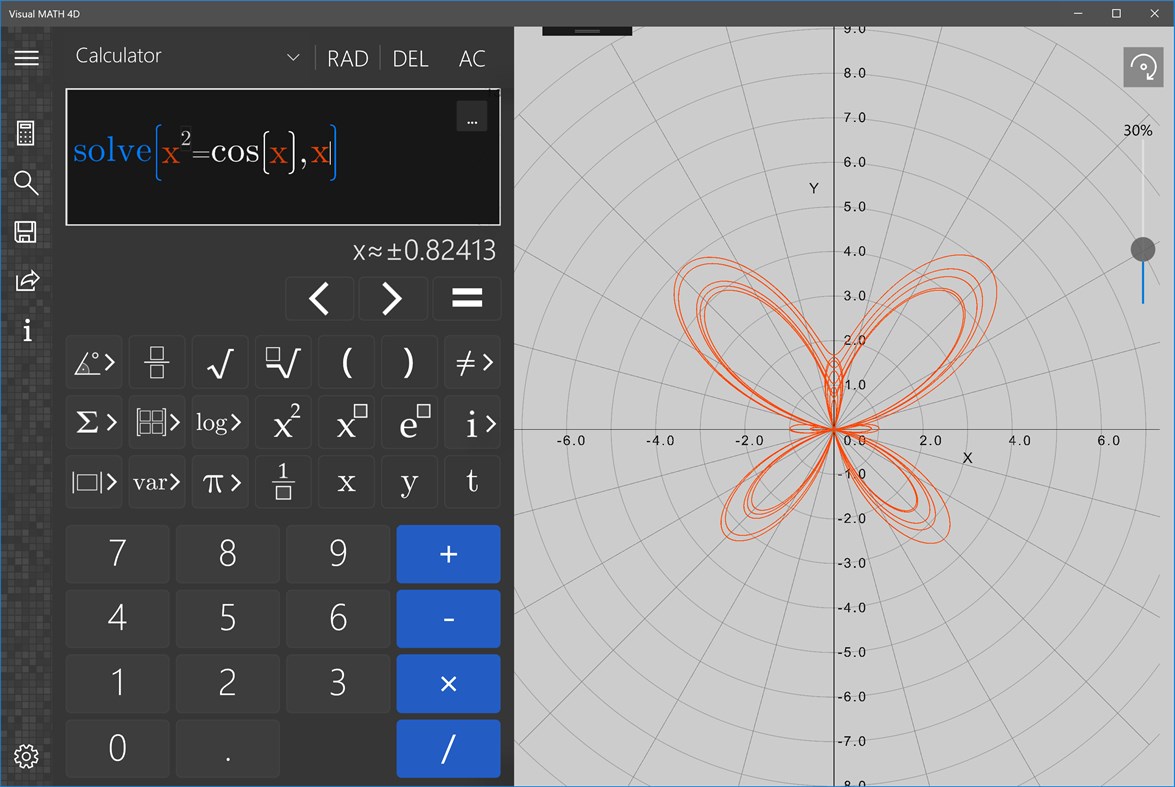Open the search magnifier in sidebar
The height and width of the screenshot is (787, 1175).
25,182
